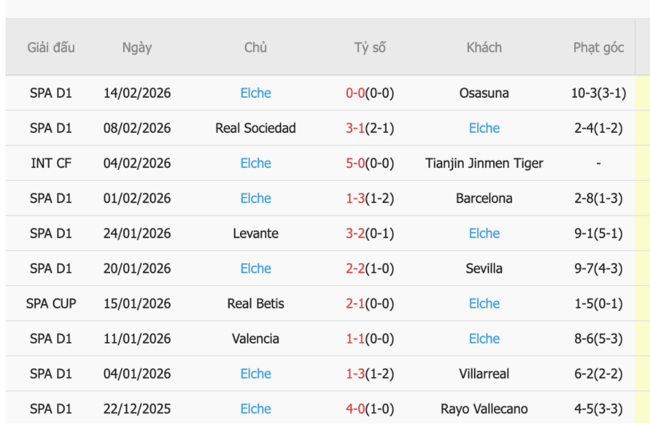
Task: Open the Sevilla team link
Action: [x=484, y=268]
